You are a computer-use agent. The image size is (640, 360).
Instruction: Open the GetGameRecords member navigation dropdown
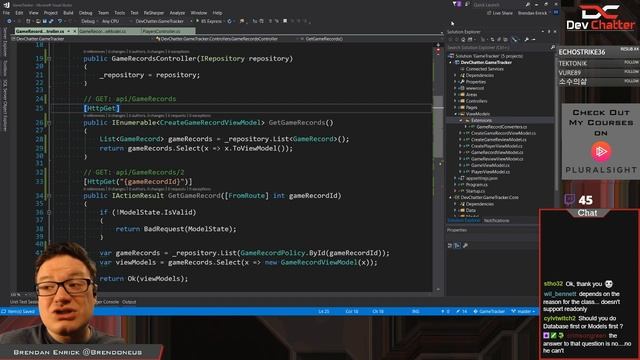(x=369, y=39)
